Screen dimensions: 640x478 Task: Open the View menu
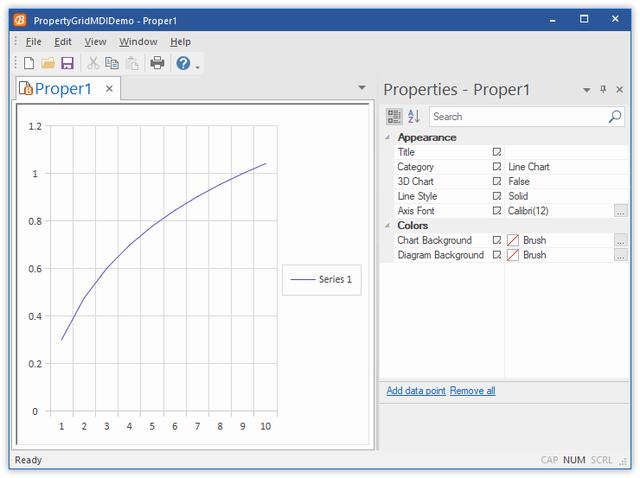pyautogui.click(x=96, y=42)
